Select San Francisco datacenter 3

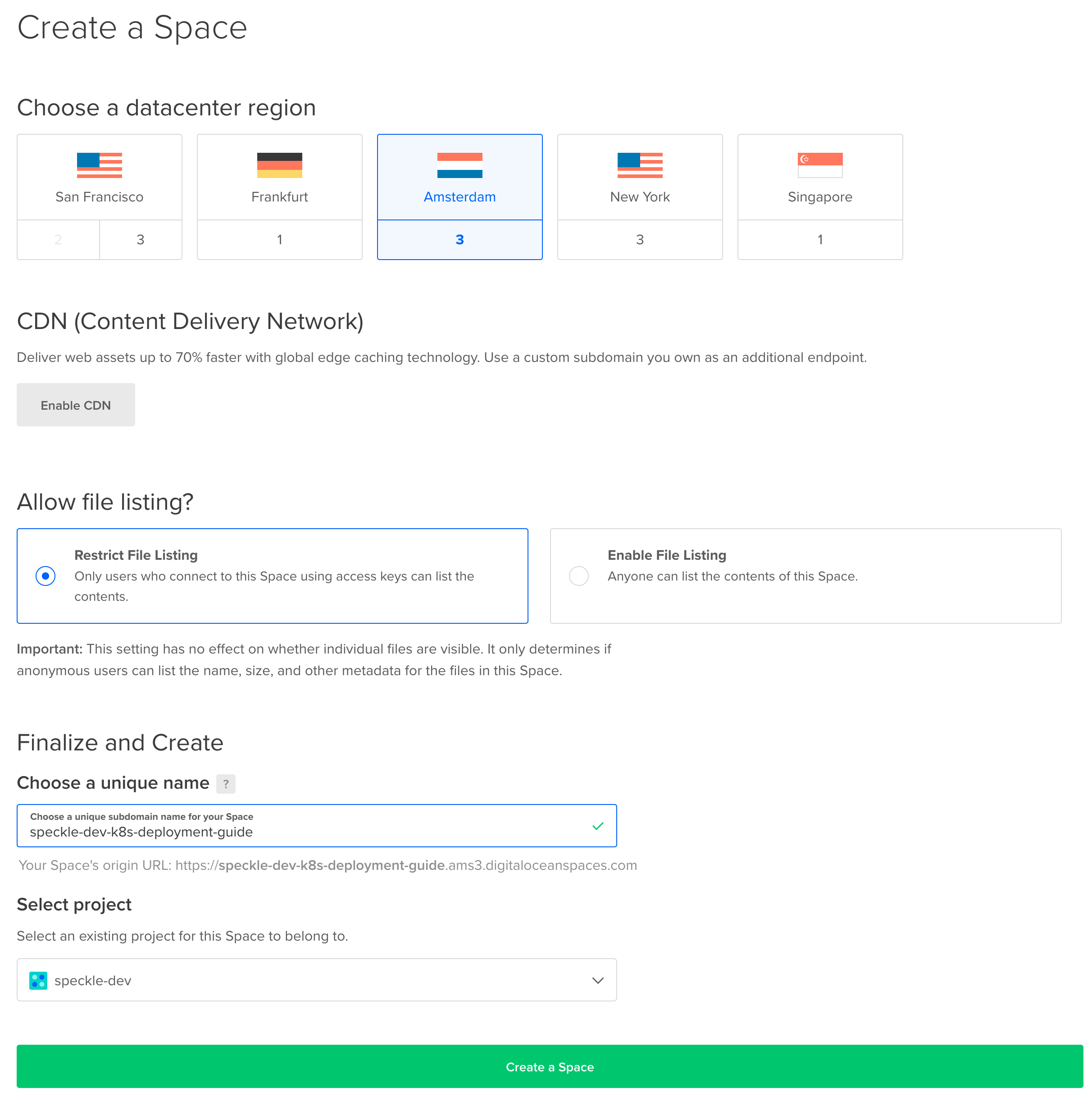[x=140, y=240]
